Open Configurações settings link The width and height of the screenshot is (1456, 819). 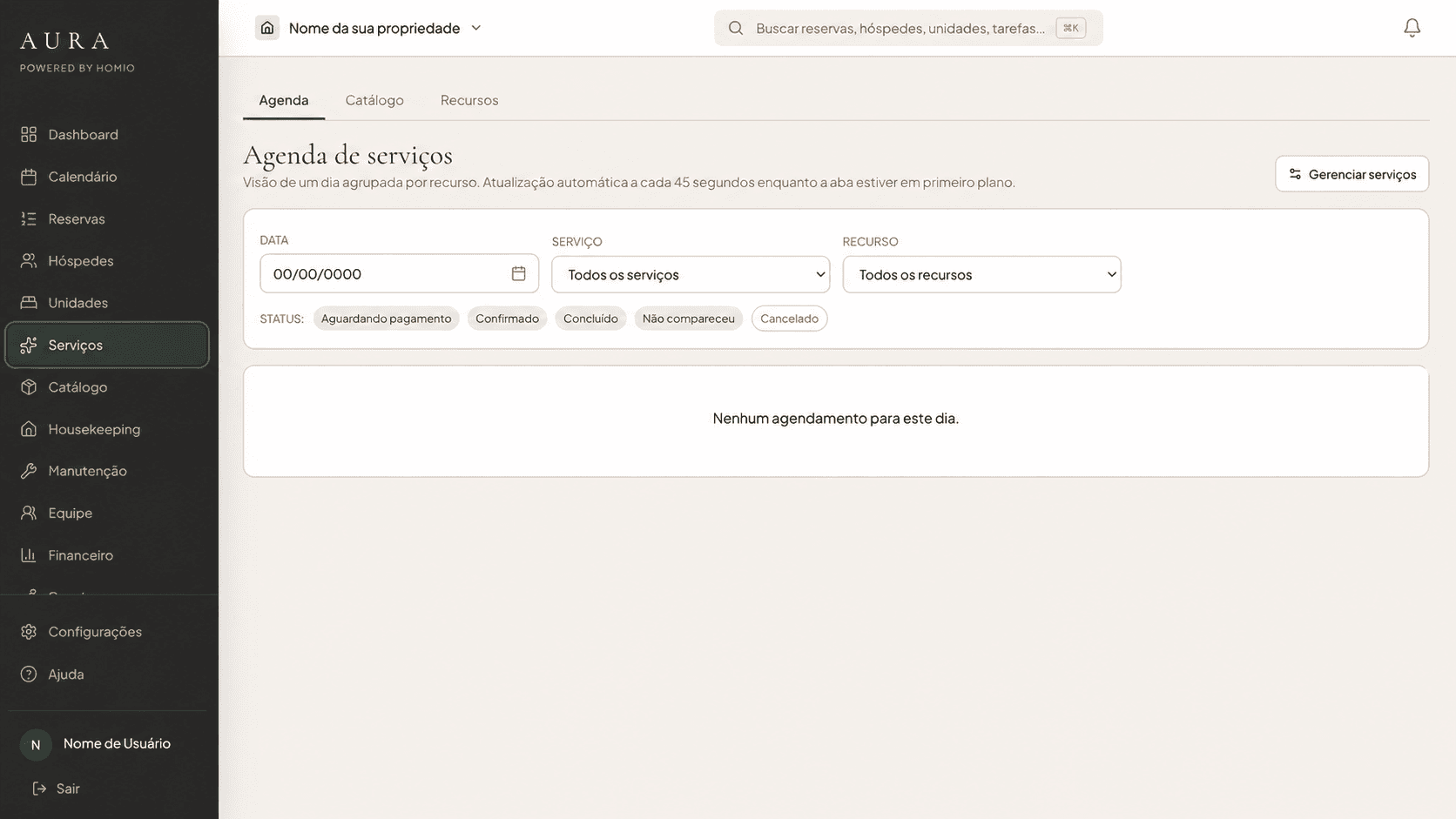[x=107, y=632]
